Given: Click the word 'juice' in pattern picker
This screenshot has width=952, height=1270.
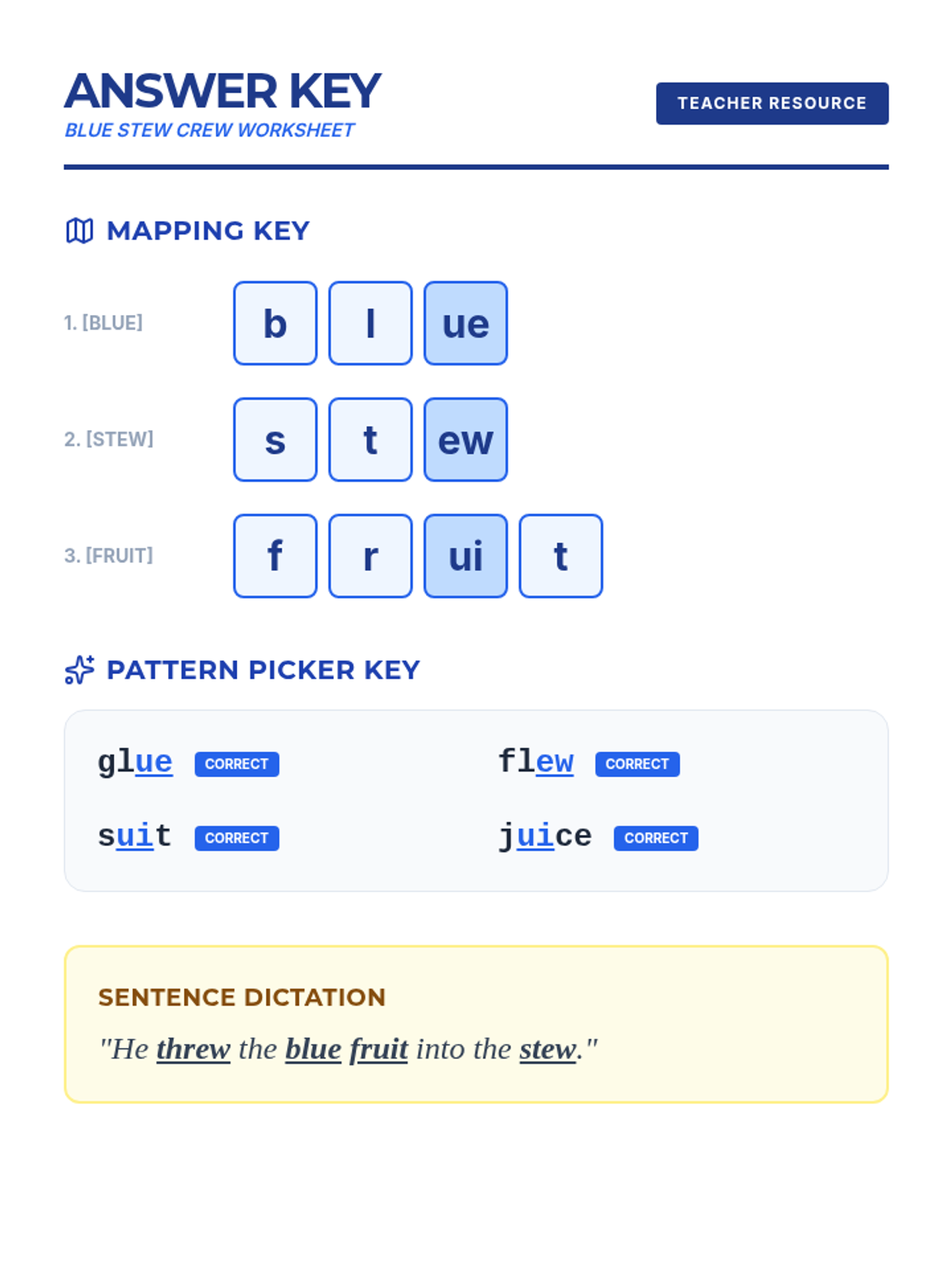Looking at the screenshot, I should 545,837.
